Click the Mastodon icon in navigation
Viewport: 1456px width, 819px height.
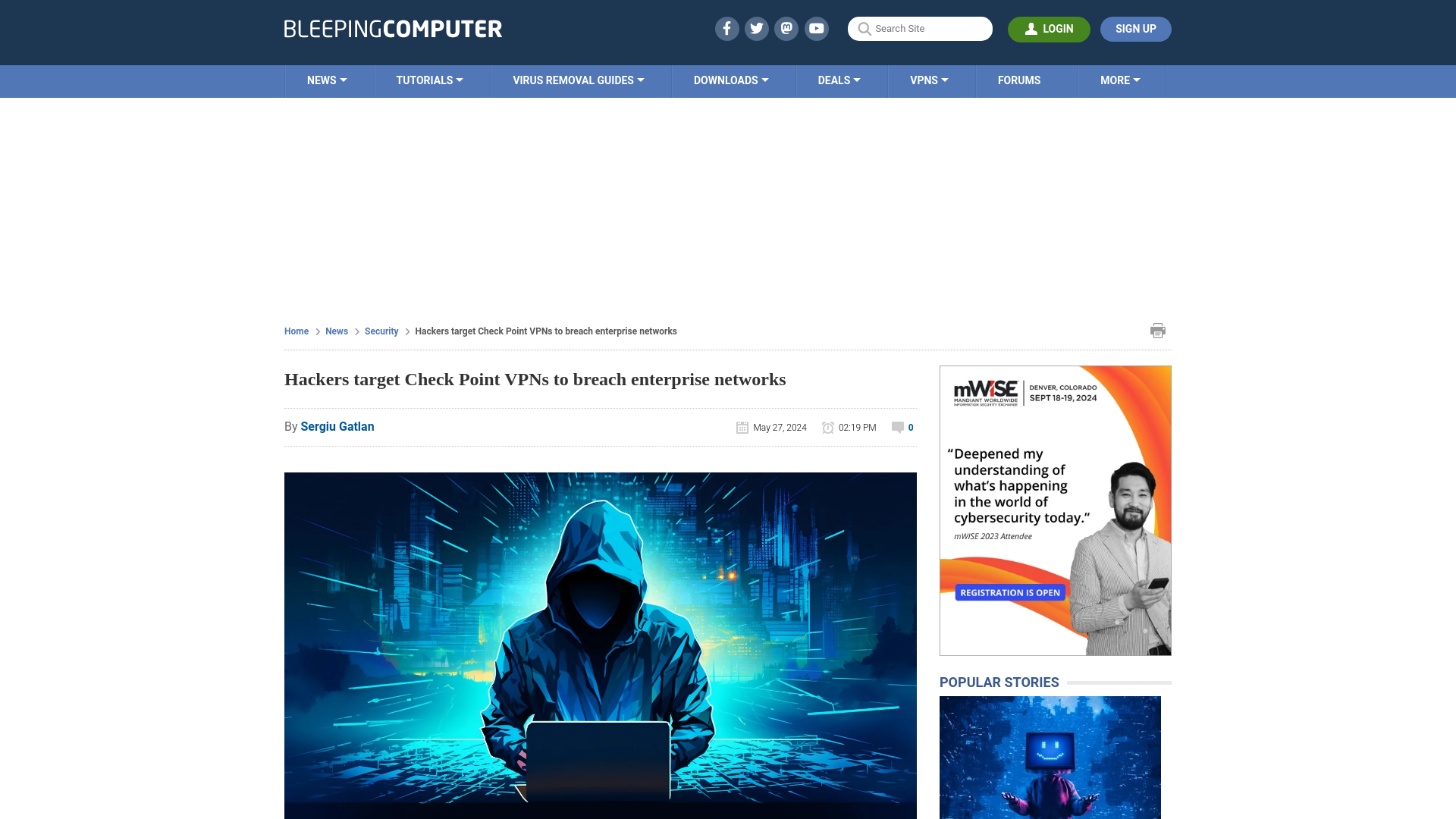point(786,28)
